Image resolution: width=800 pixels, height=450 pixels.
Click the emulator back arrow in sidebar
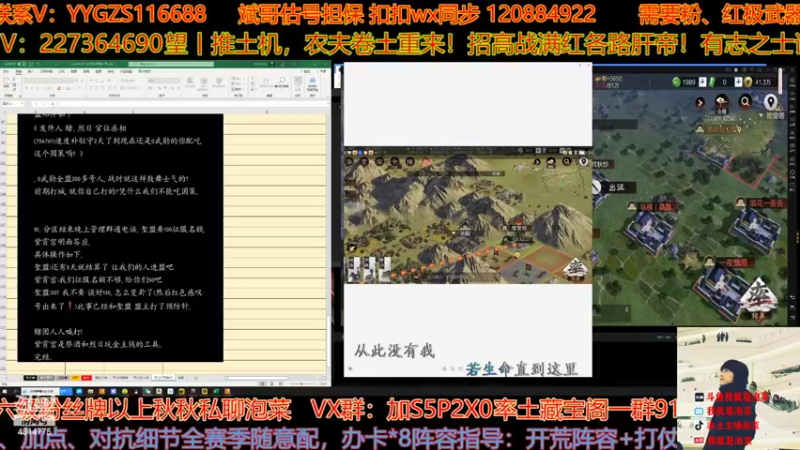pyautogui.click(x=792, y=297)
